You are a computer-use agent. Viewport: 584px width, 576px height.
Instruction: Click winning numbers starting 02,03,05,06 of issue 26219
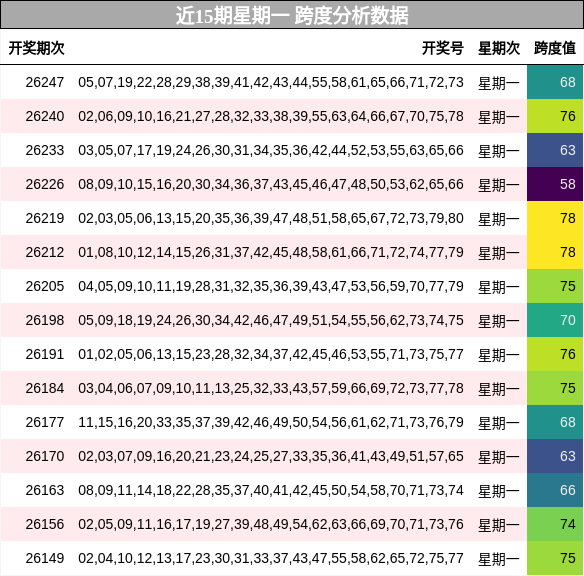271,218
